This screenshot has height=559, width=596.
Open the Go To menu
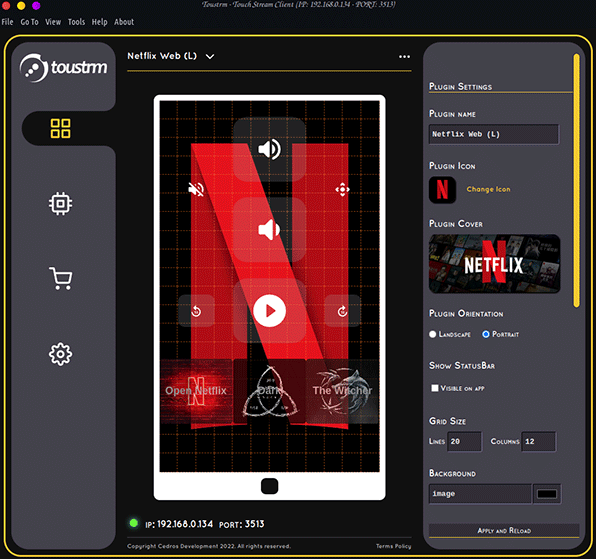(29, 22)
